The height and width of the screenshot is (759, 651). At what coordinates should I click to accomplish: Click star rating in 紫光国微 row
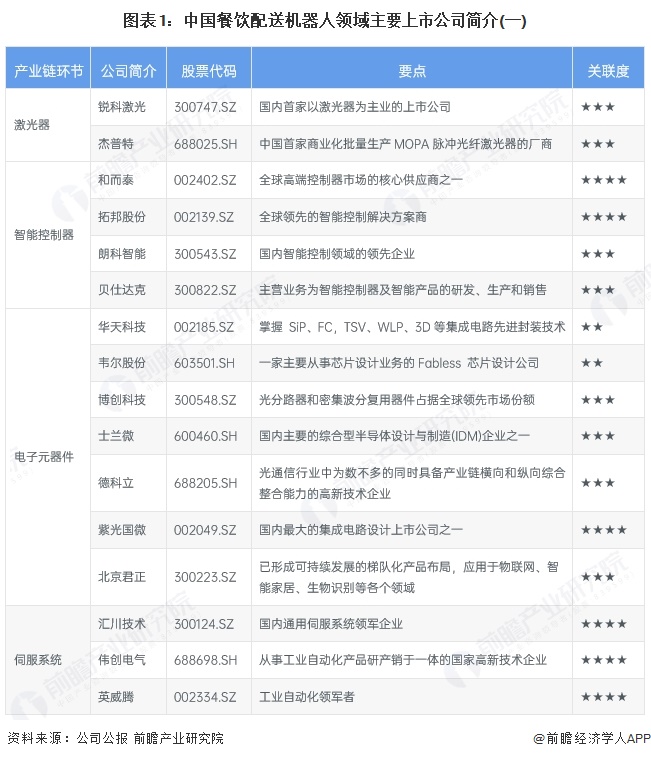point(604,530)
